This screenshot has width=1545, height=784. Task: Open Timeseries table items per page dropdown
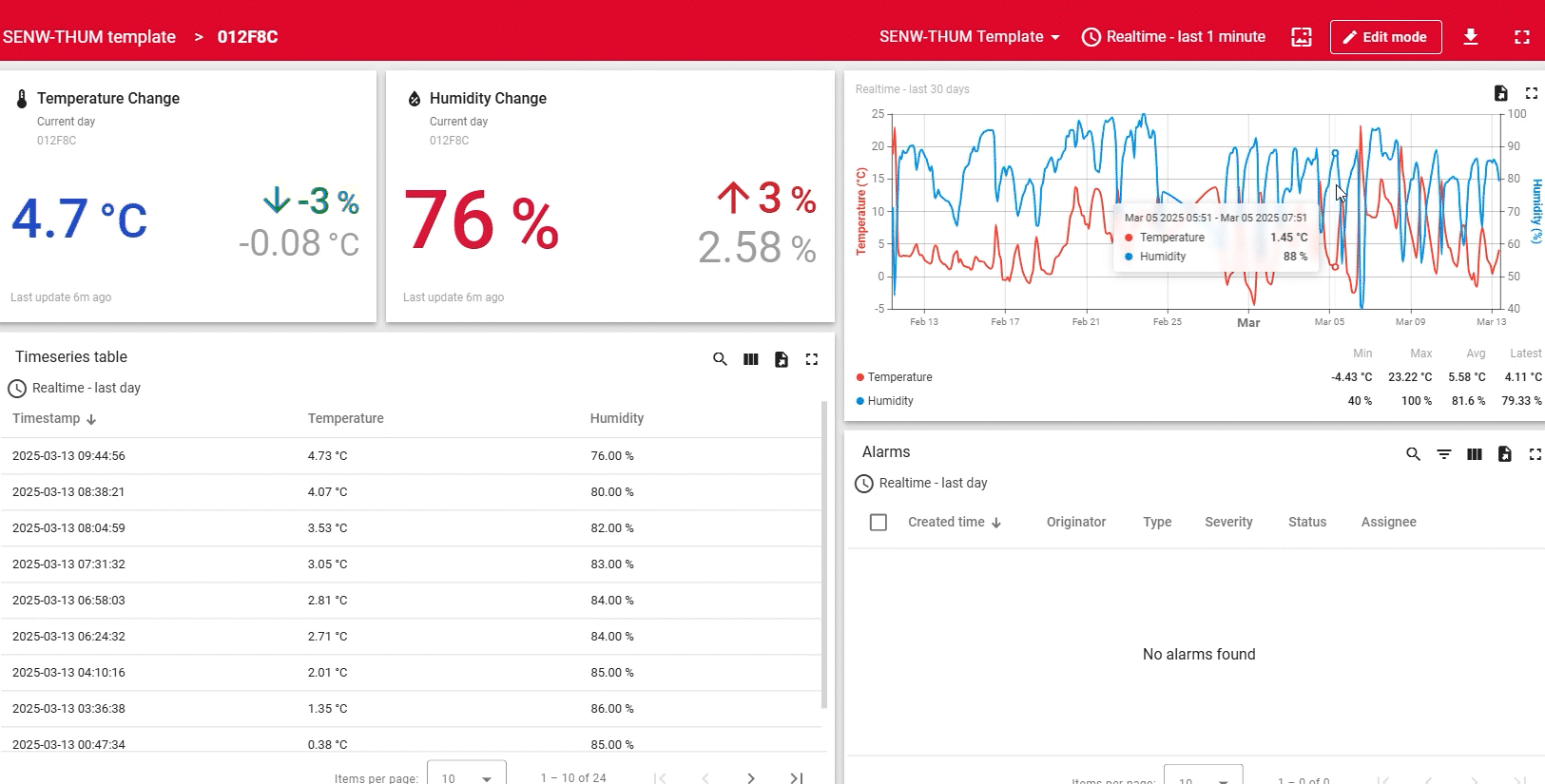[467, 777]
